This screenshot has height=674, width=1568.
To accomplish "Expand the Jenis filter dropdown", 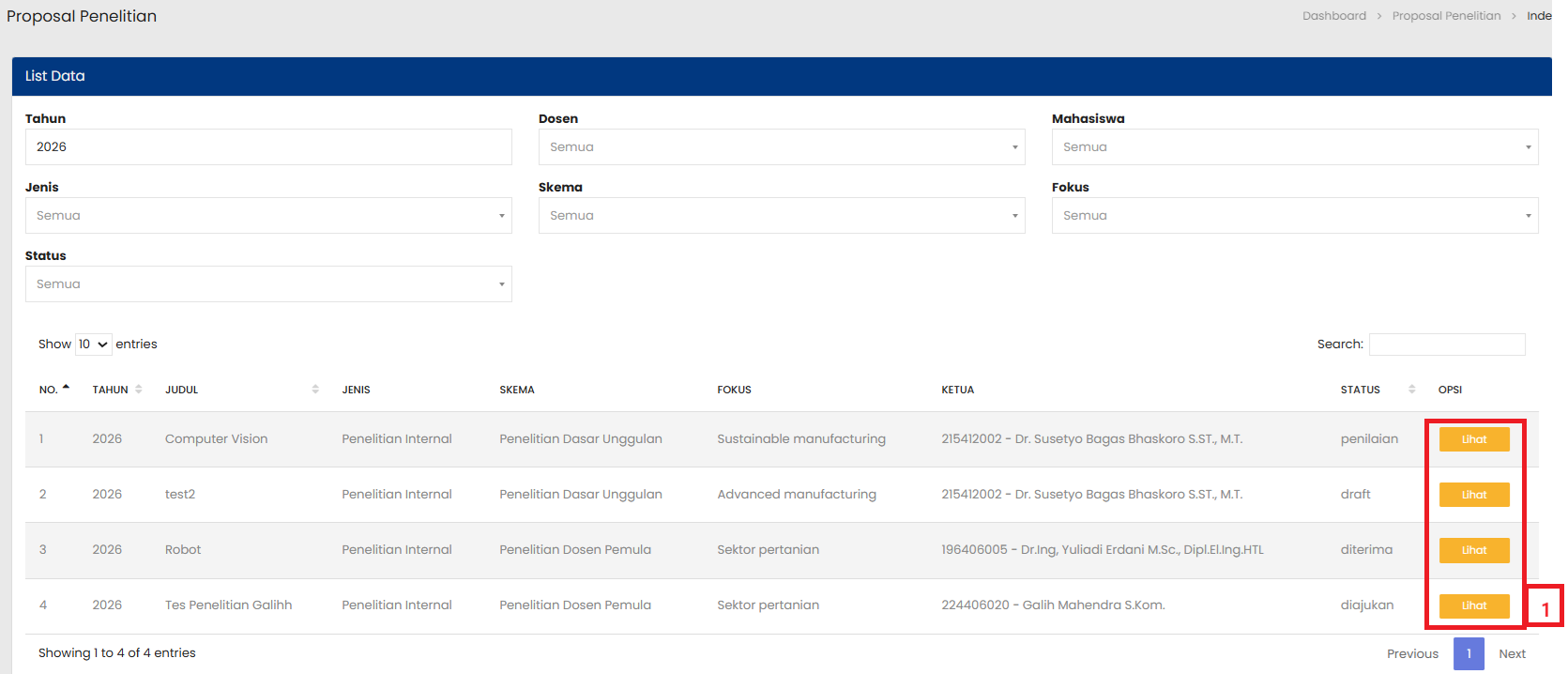I will (268, 216).
